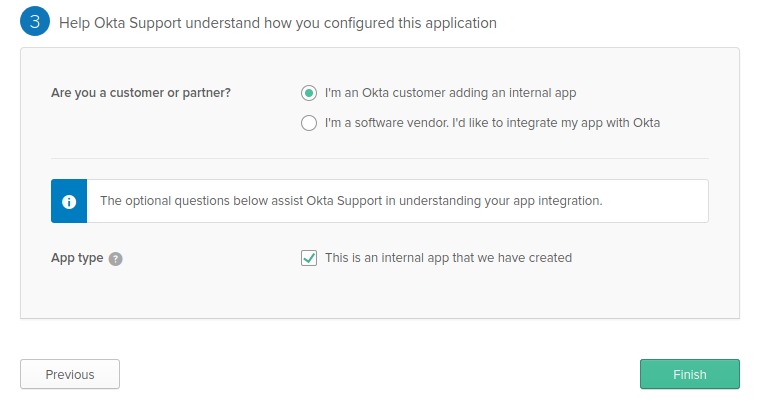This screenshot has height=408, width=760.
Task: Go back with the Previous button
Action: [70, 374]
